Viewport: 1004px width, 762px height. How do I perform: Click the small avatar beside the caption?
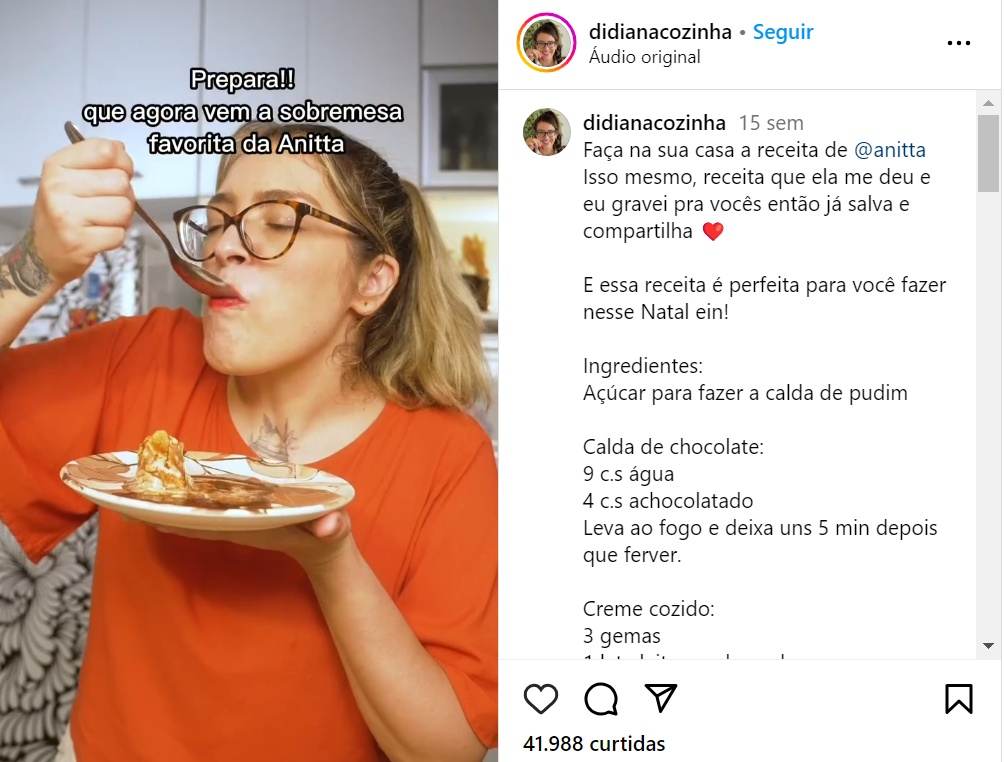tap(546, 132)
